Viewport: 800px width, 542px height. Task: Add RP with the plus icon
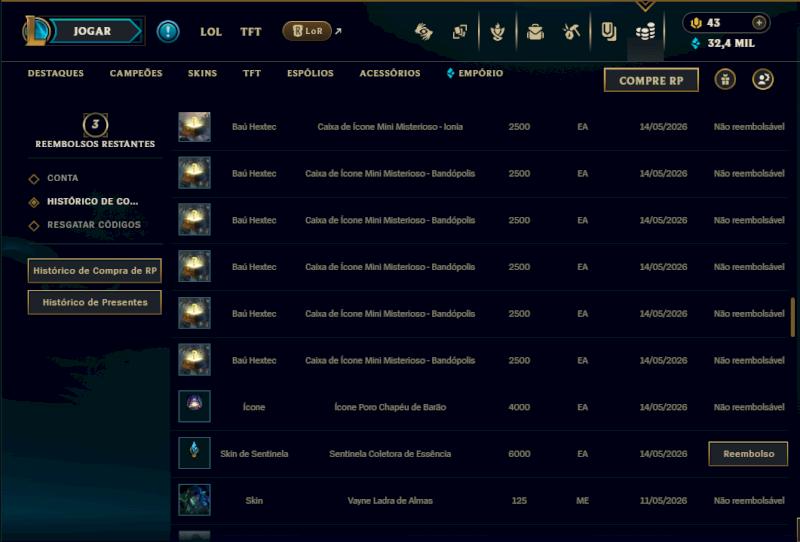[x=759, y=23]
